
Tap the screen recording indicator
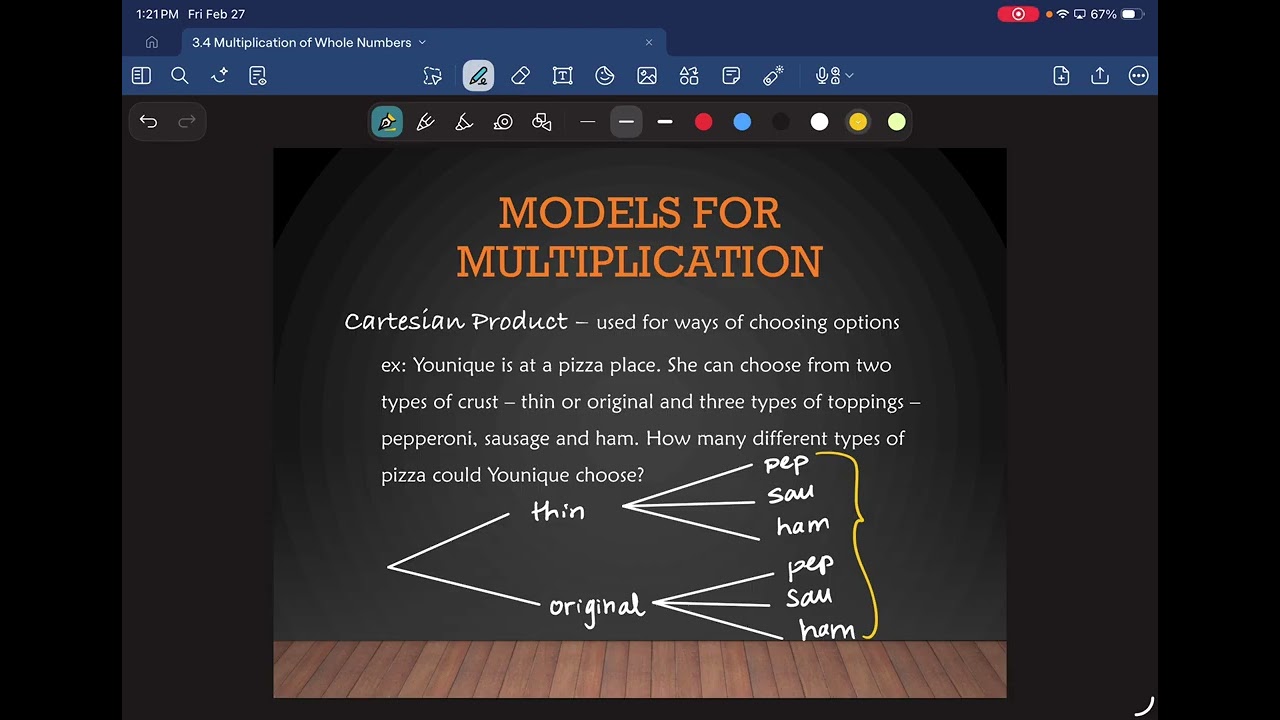1019,14
